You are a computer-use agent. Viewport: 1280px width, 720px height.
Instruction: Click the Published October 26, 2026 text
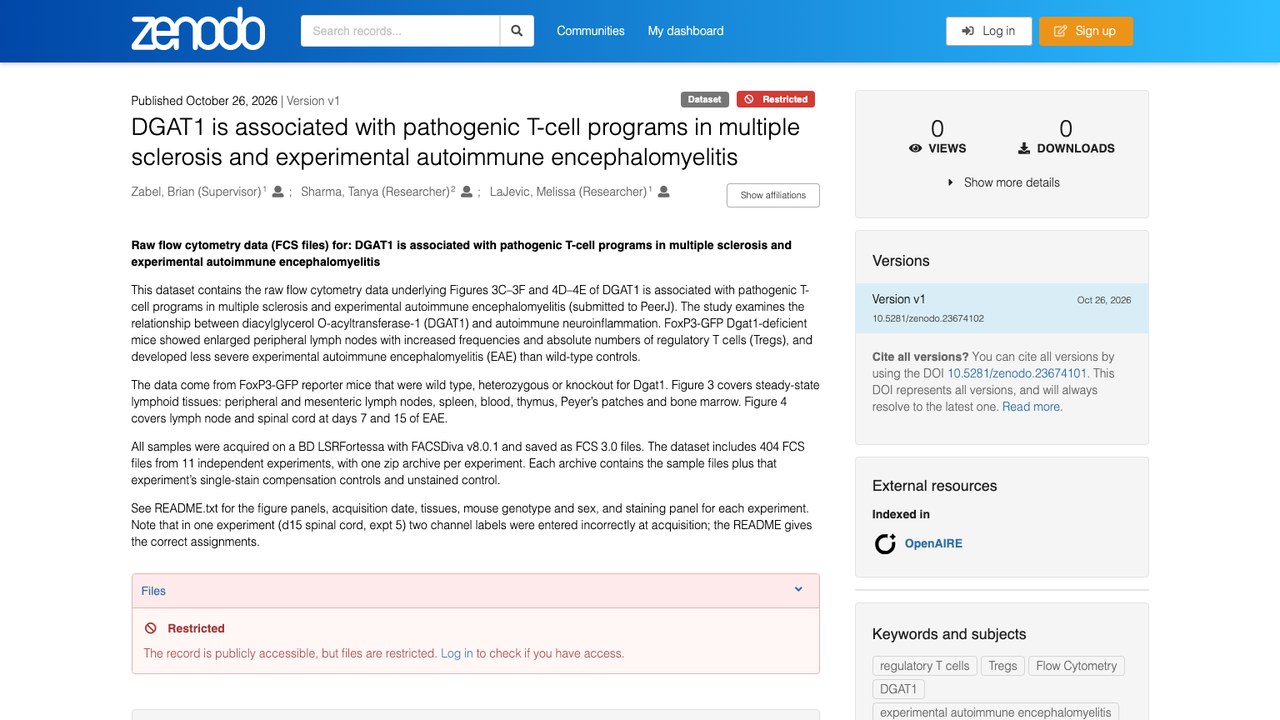pos(204,101)
